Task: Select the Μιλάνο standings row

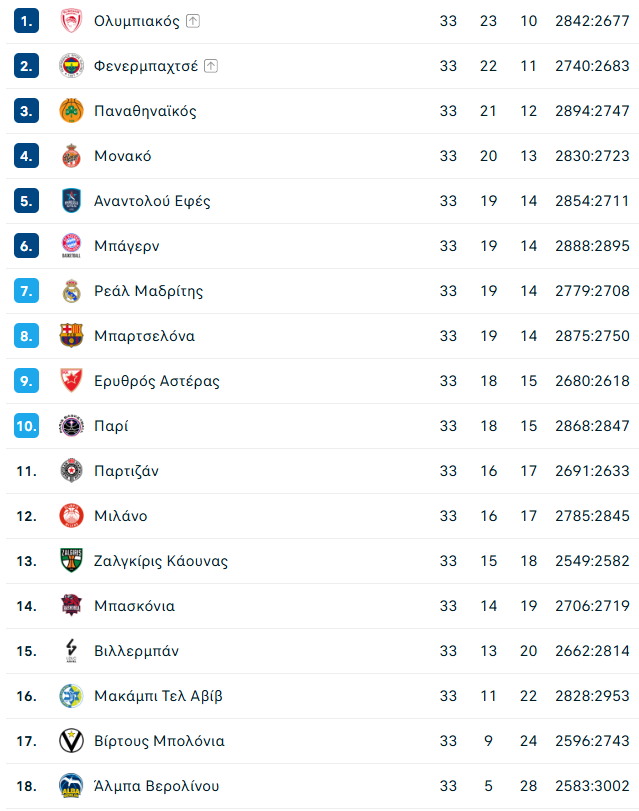Action: pyautogui.click(x=322, y=516)
